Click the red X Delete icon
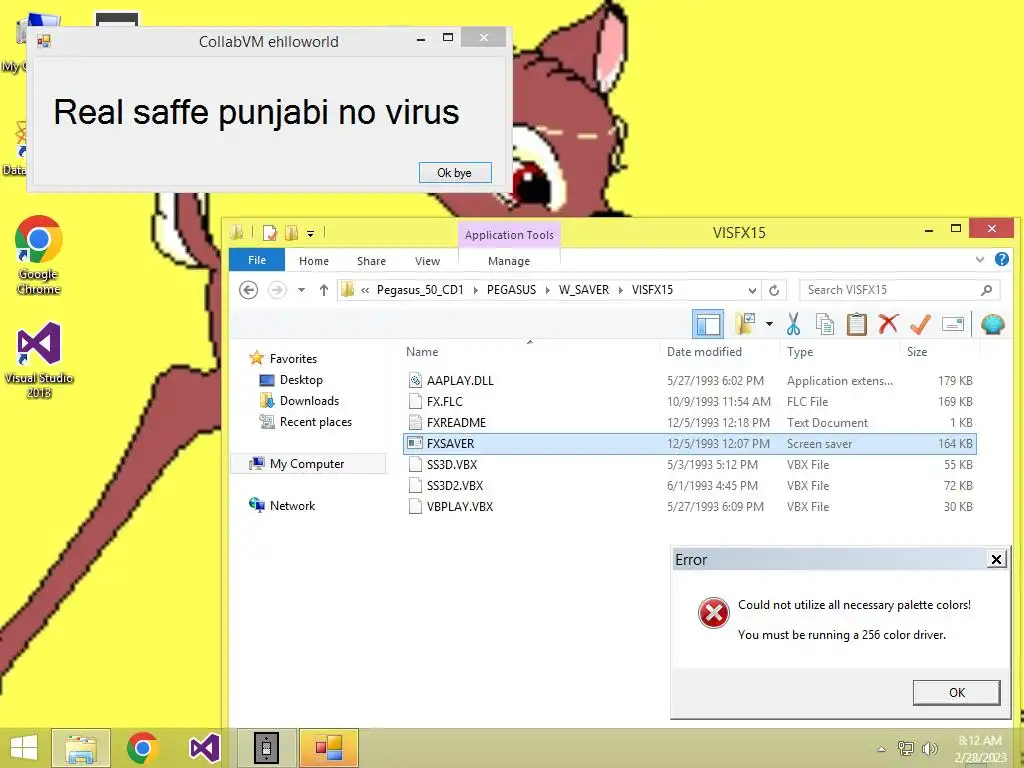The width and height of the screenshot is (1024, 768). tap(888, 324)
